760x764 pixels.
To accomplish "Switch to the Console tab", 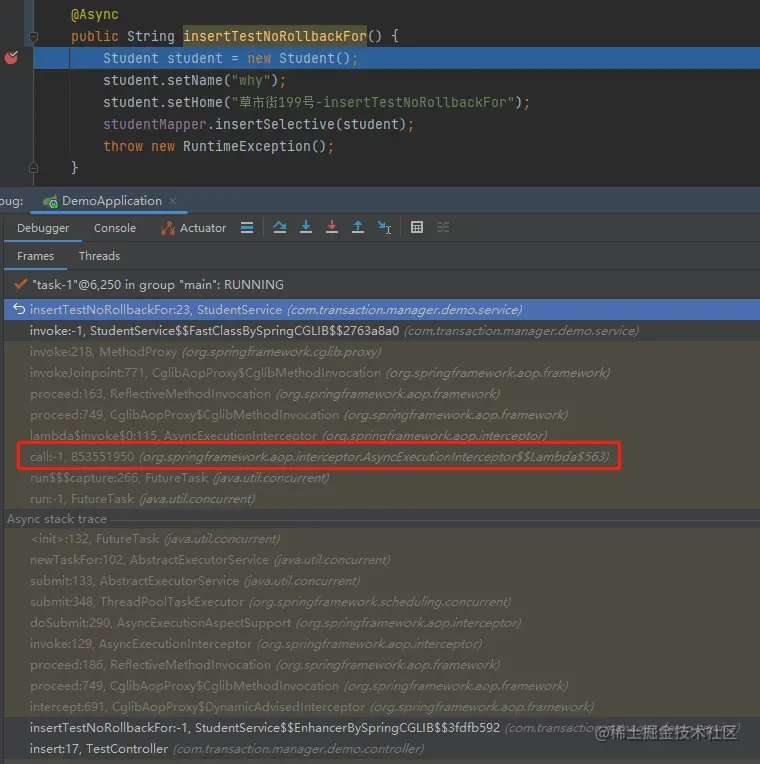I will tap(115, 228).
